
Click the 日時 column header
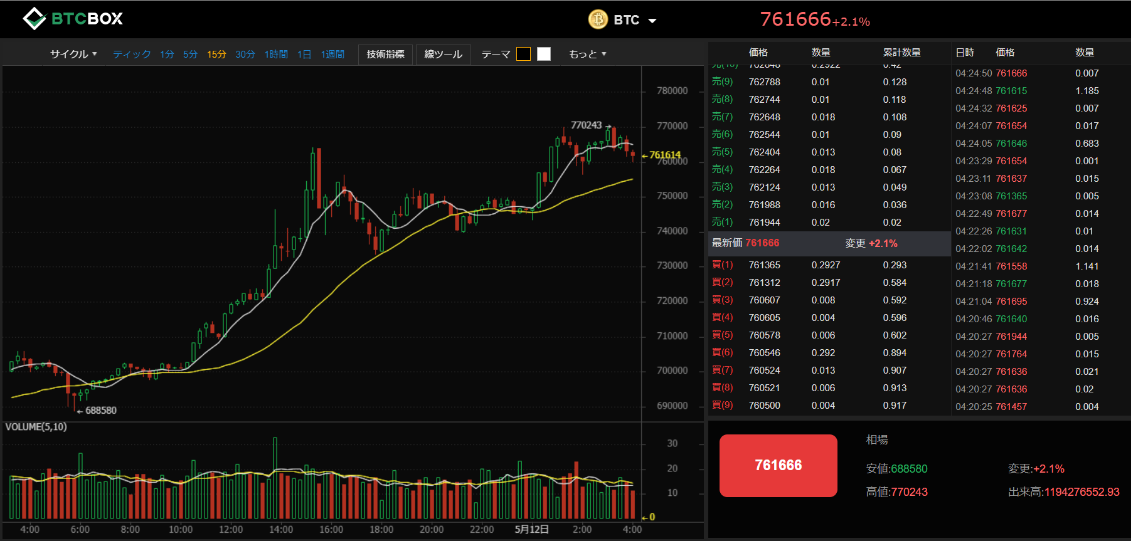(964, 53)
